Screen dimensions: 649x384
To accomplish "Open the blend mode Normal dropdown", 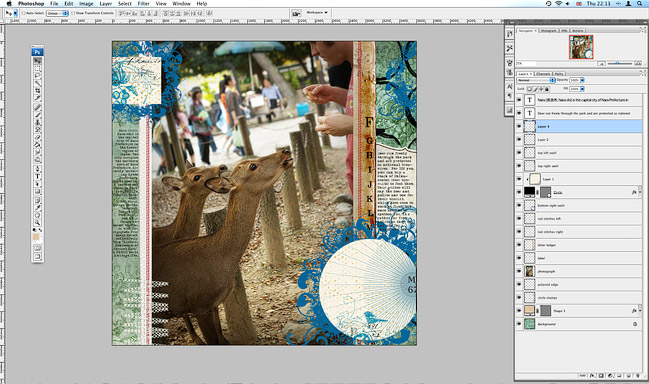I will tap(536, 80).
